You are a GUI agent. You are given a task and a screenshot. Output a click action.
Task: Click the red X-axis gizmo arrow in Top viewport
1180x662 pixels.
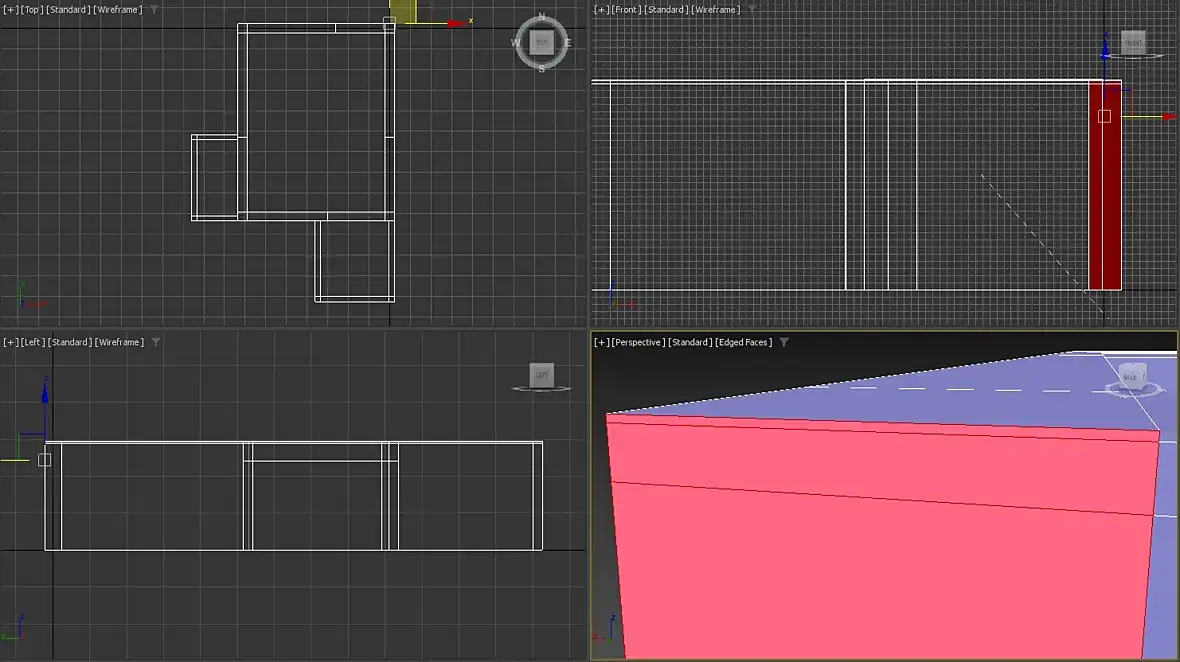[456, 23]
